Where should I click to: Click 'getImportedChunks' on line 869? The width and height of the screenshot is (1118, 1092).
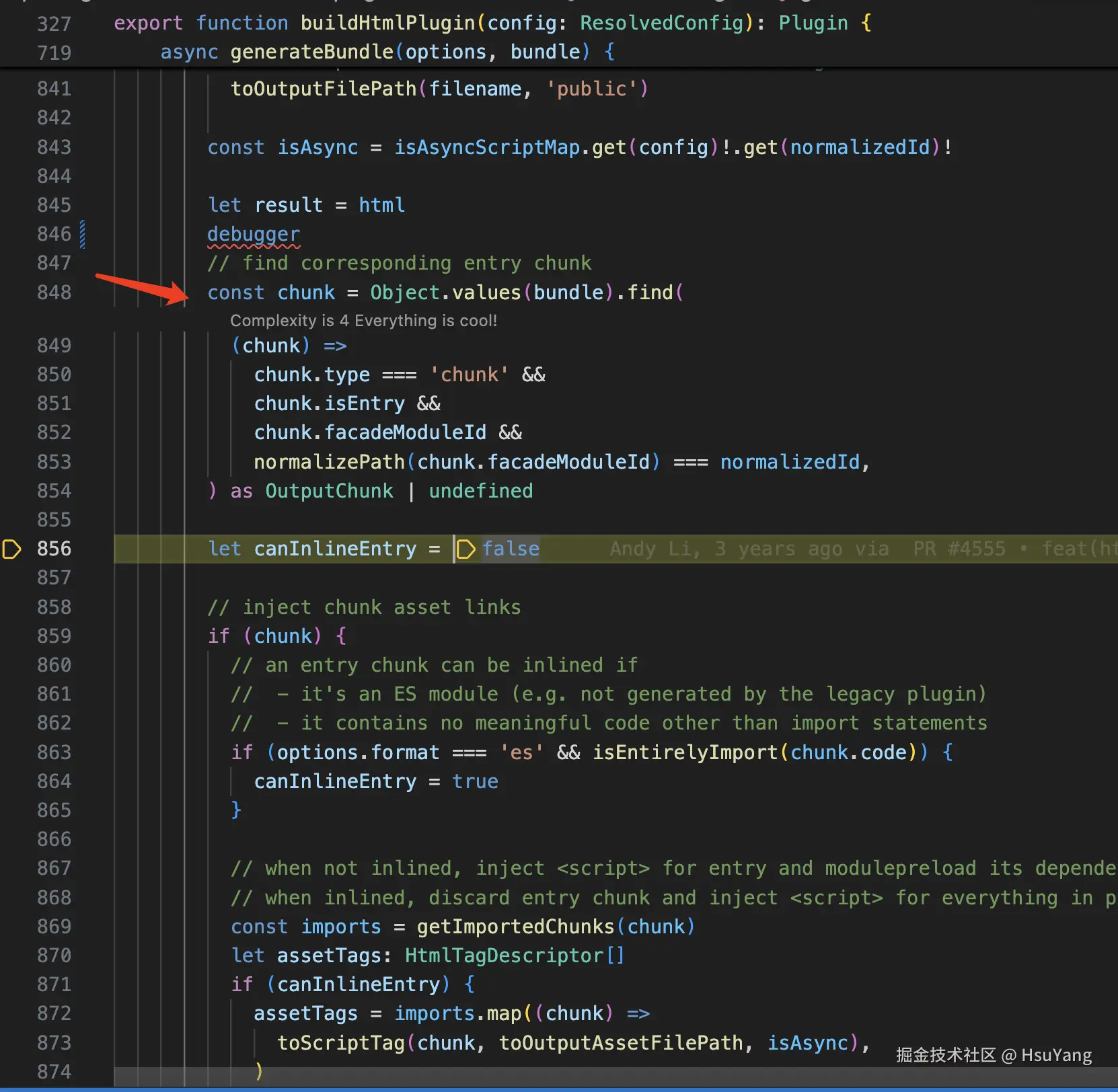click(x=515, y=927)
